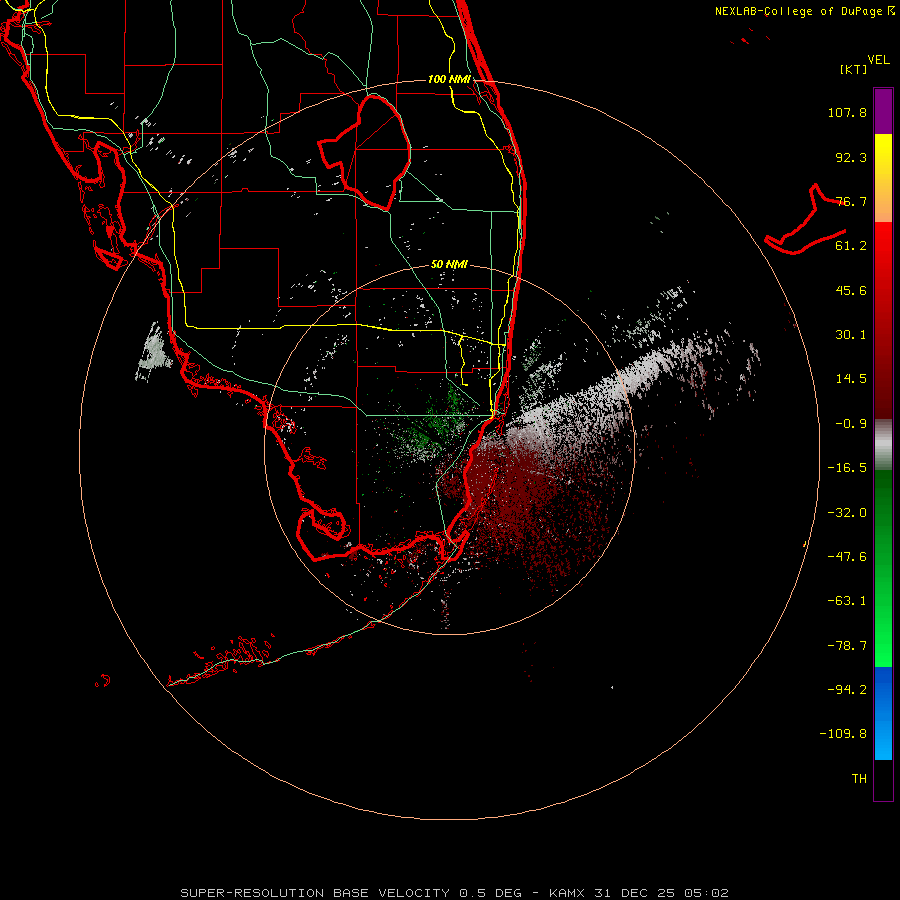This screenshot has width=900, height=900.
Task: Click the gray echo patch off southwest coast
Action: pyautogui.click(x=154, y=353)
